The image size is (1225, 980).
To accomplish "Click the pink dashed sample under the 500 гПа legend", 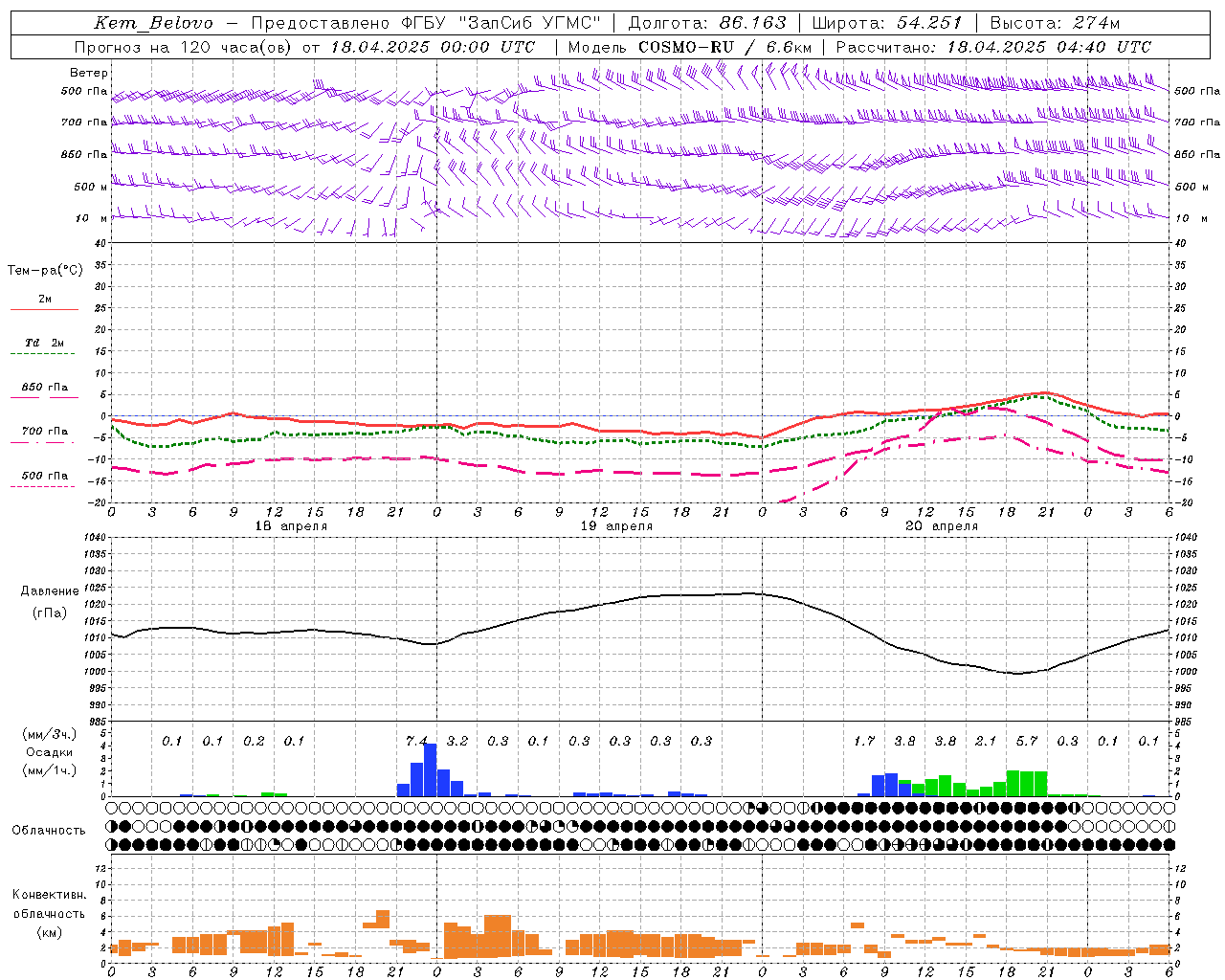I will 43,487.
